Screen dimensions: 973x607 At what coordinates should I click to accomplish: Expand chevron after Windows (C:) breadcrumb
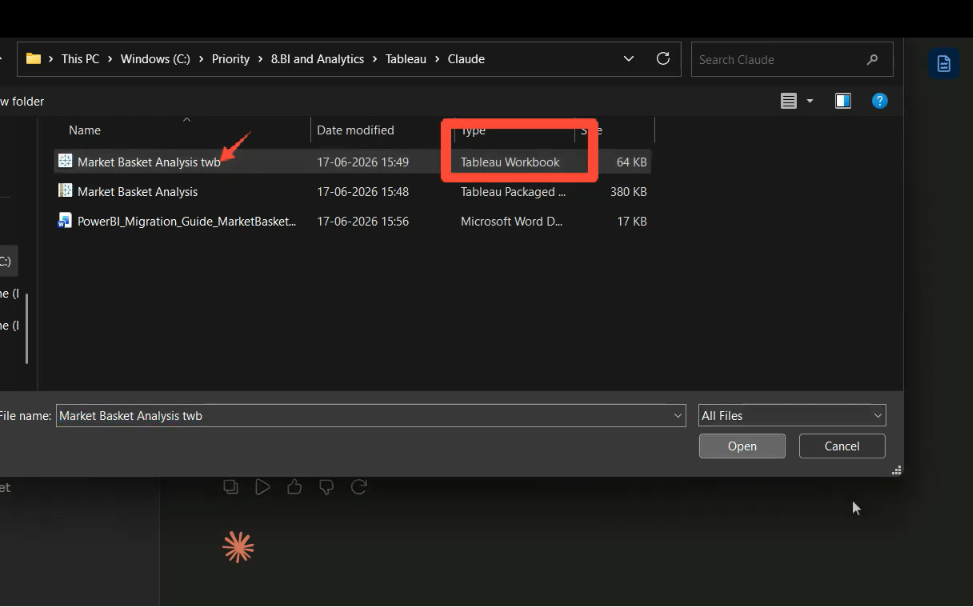tap(201, 59)
